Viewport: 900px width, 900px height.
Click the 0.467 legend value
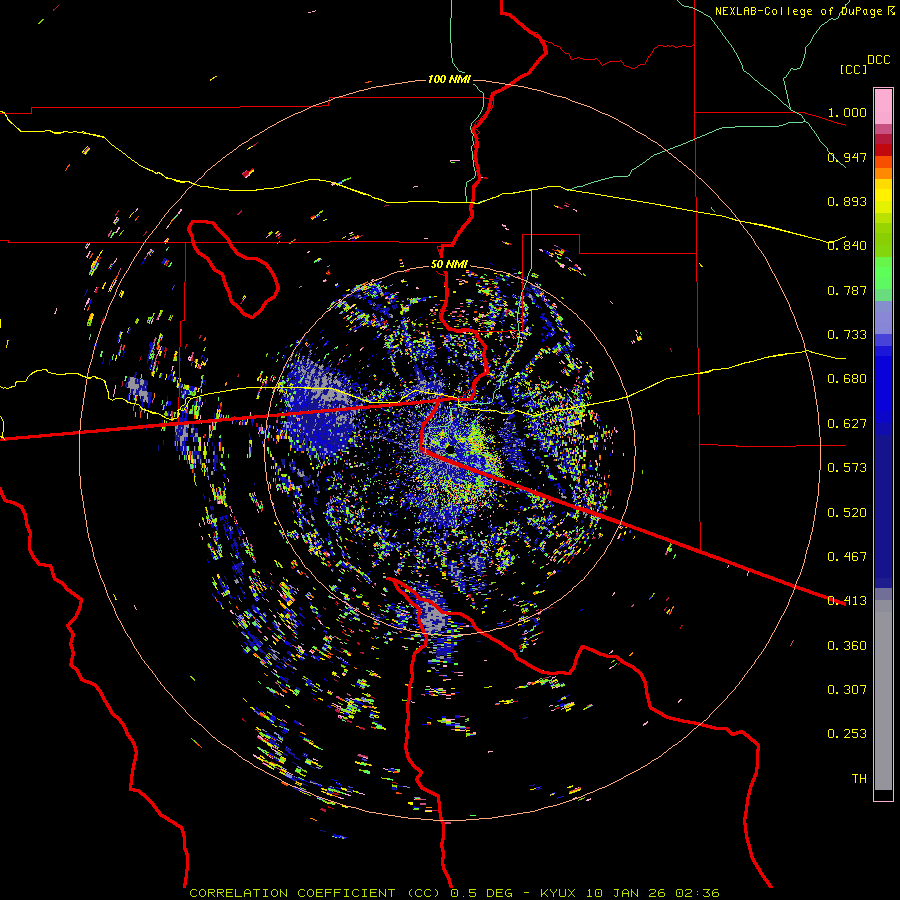pyautogui.click(x=847, y=557)
